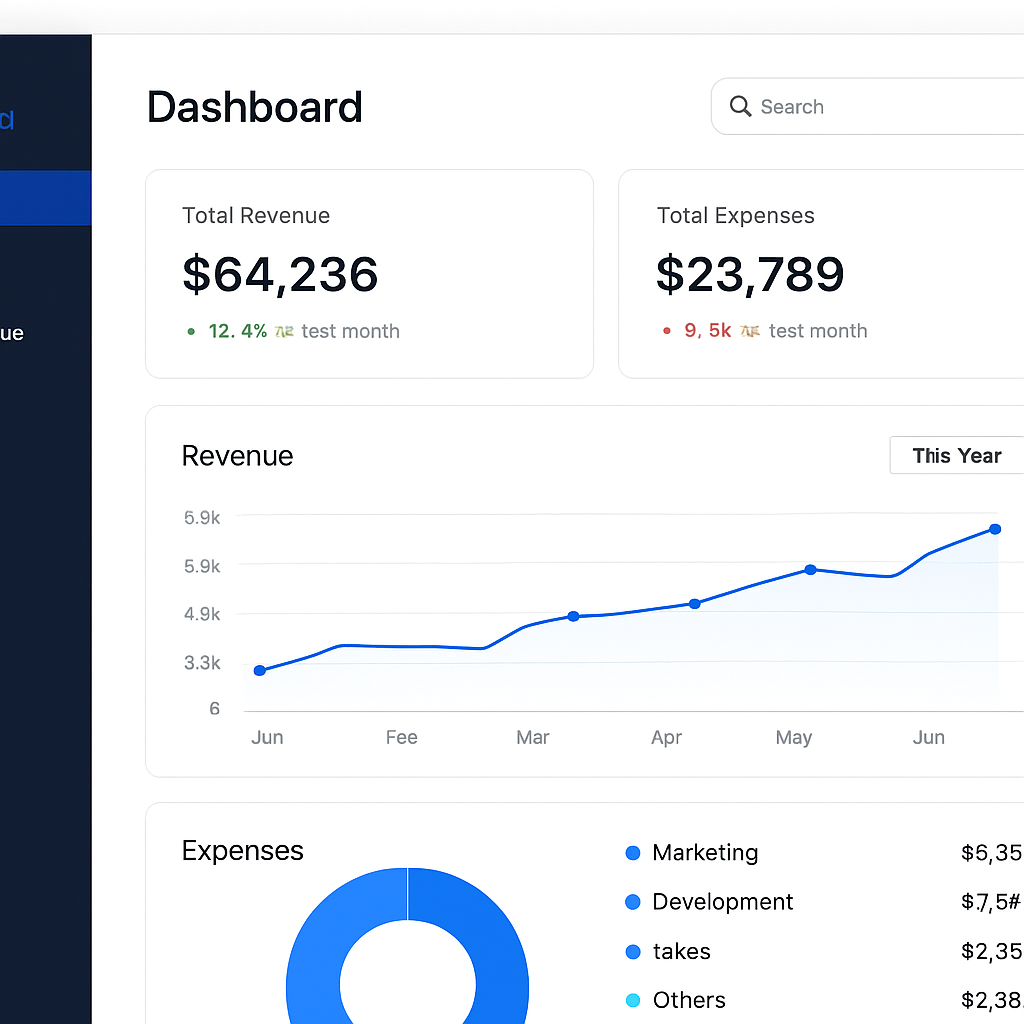The width and height of the screenshot is (1024, 1024).
Task: Click the Marketing legend label
Action: tap(705, 853)
